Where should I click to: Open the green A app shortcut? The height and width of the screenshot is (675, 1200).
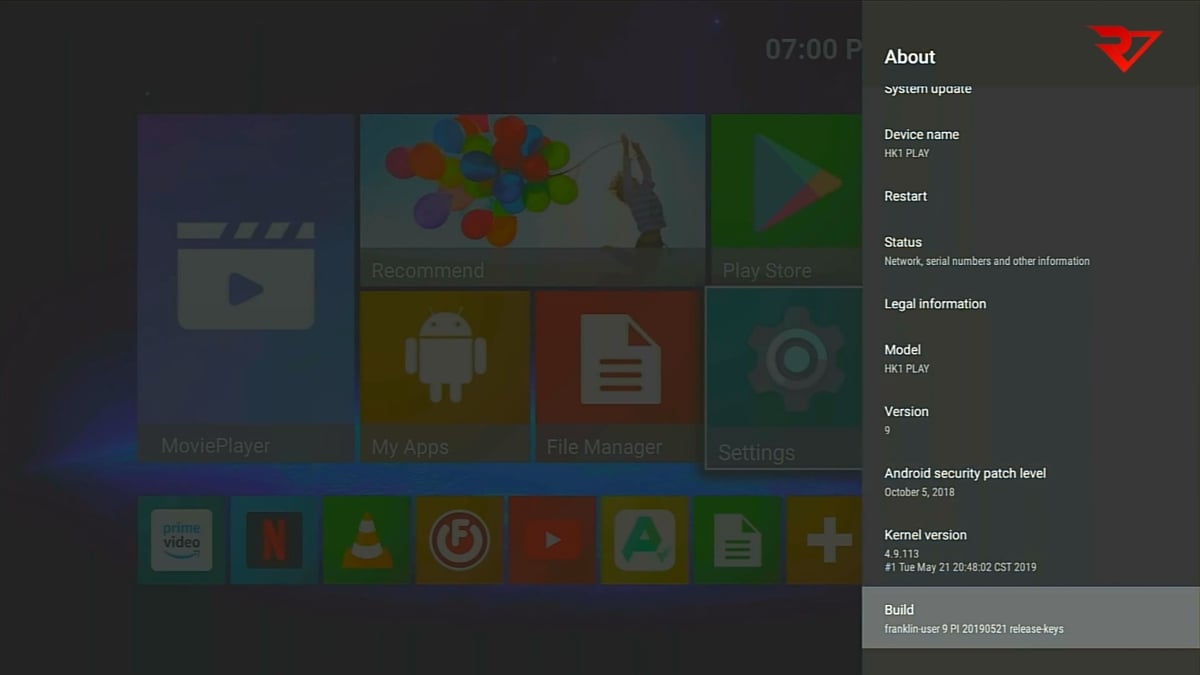(x=644, y=540)
